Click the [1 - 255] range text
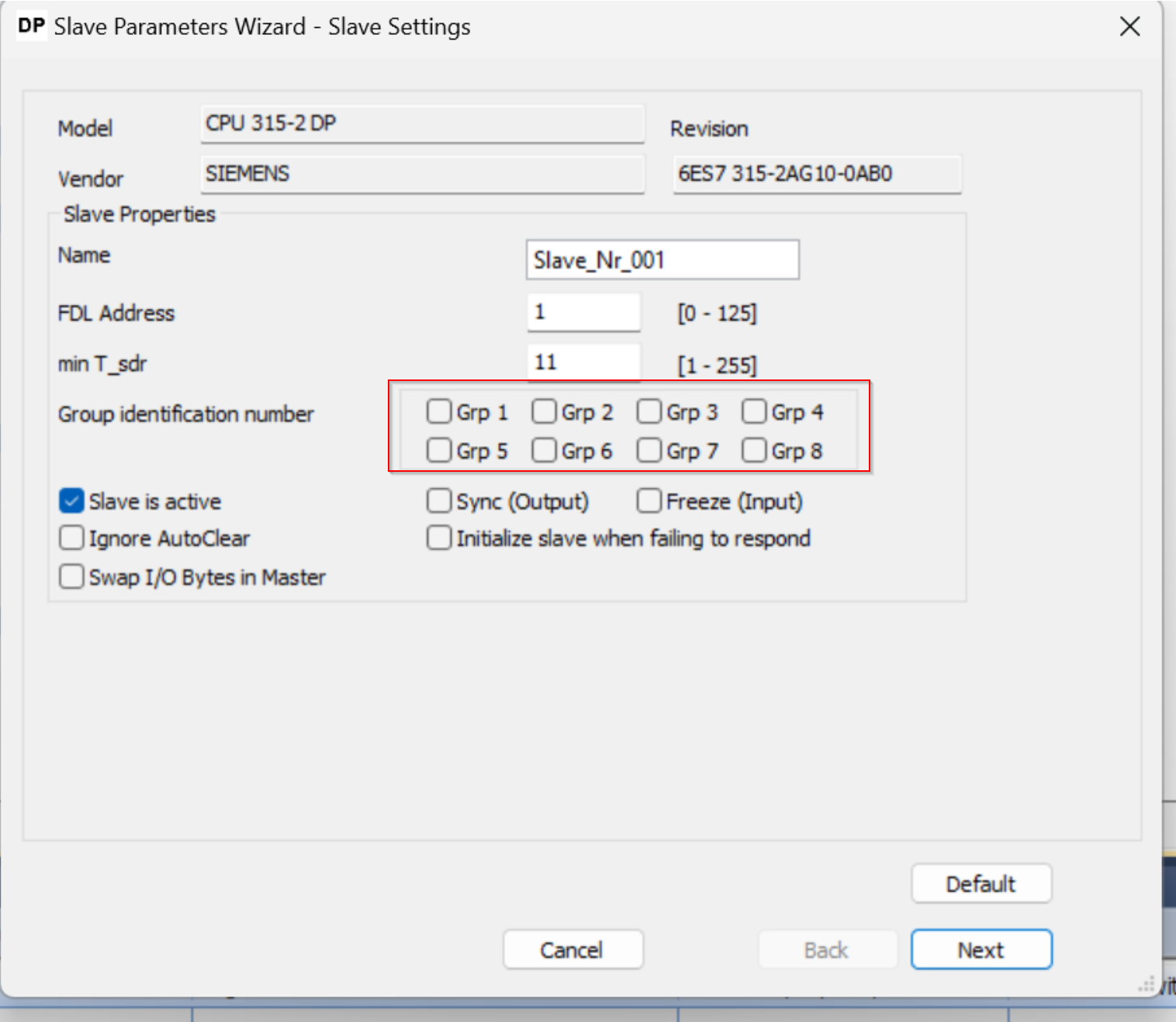The width and height of the screenshot is (1176, 1022). click(717, 365)
